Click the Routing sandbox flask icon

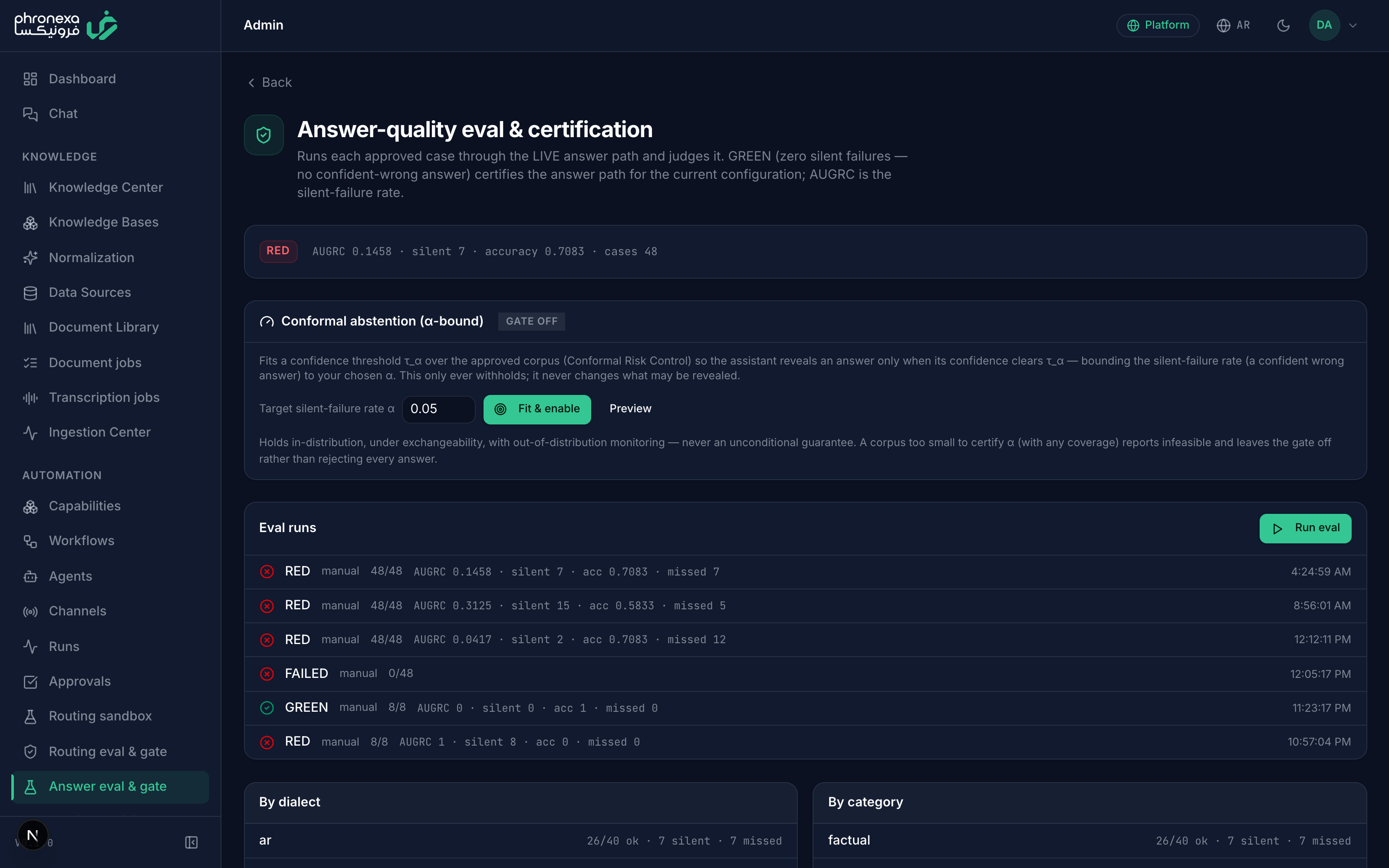(30, 717)
